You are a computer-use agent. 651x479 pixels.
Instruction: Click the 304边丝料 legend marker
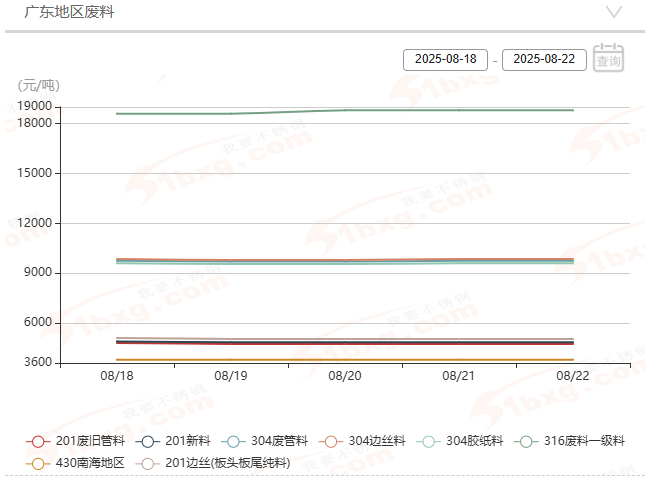pos(332,441)
